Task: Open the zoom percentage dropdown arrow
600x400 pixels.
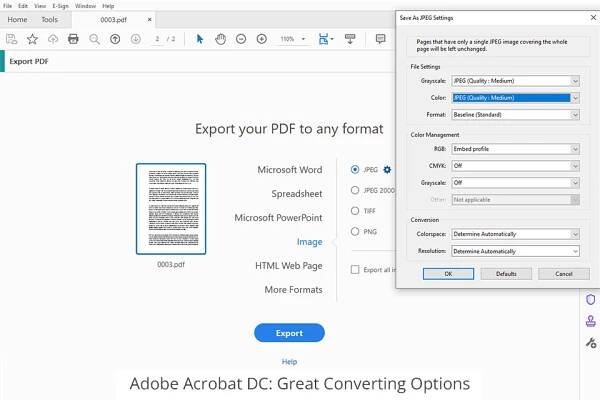Action: [303, 39]
